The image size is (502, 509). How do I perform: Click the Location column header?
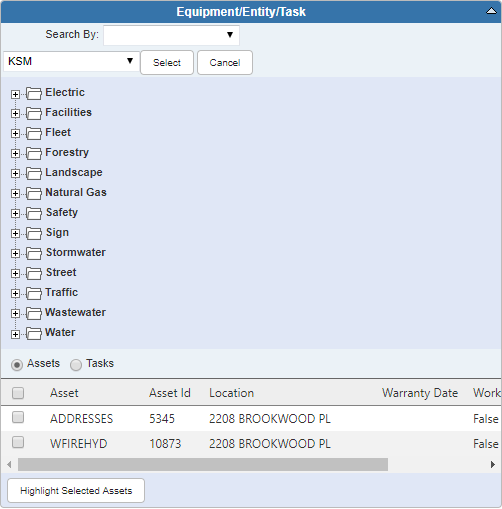click(x=231, y=393)
